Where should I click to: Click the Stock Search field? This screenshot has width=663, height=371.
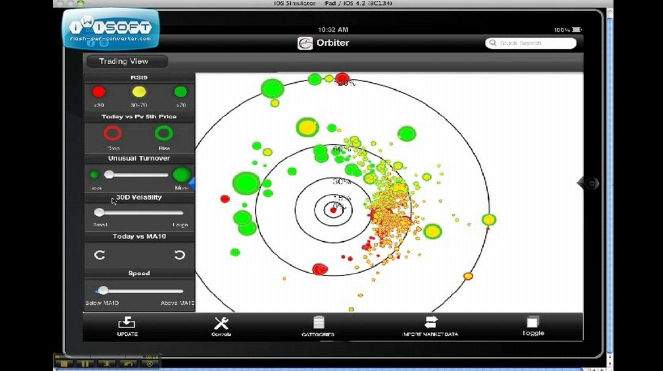click(531, 43)
